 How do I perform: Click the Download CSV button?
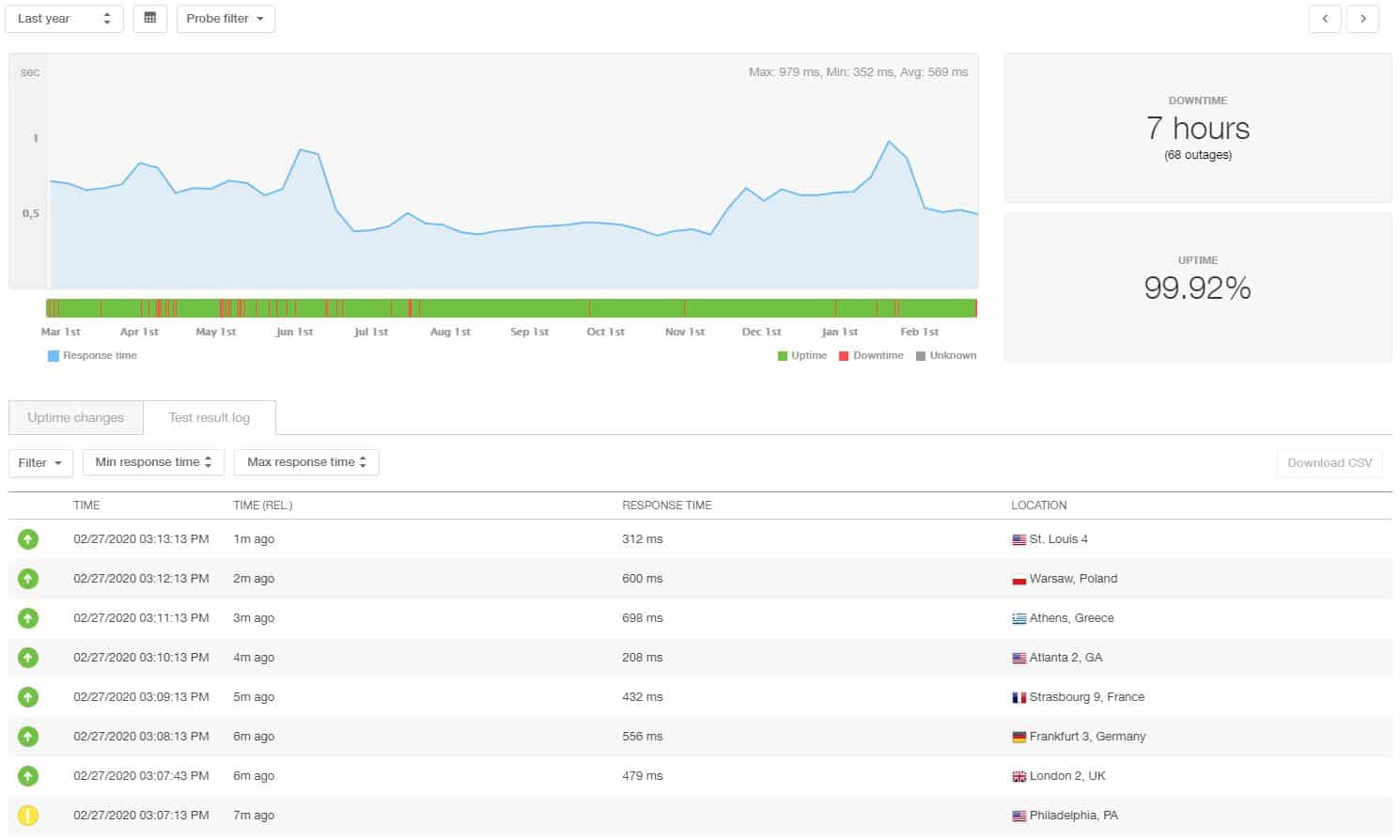click(1330, 462)
